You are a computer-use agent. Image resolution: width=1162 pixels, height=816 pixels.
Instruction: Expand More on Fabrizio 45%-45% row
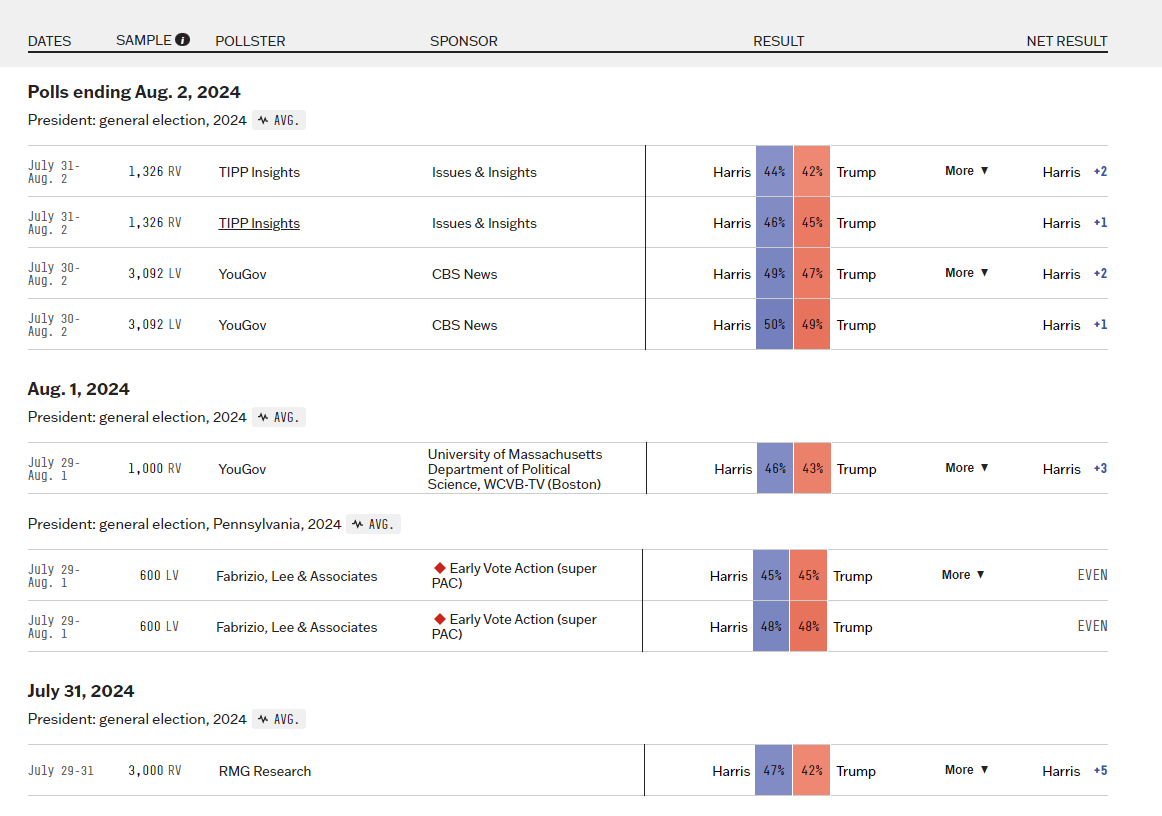click(963, 574)
